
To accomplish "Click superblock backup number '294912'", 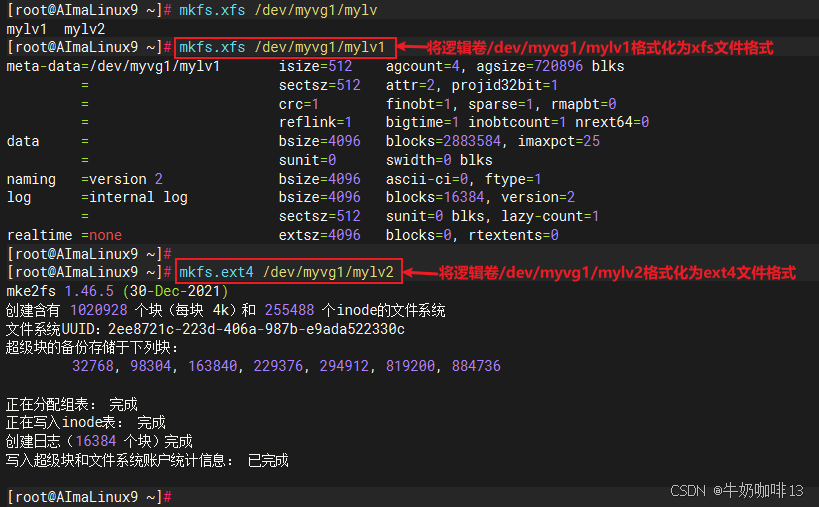I will (x=344, y=366).
